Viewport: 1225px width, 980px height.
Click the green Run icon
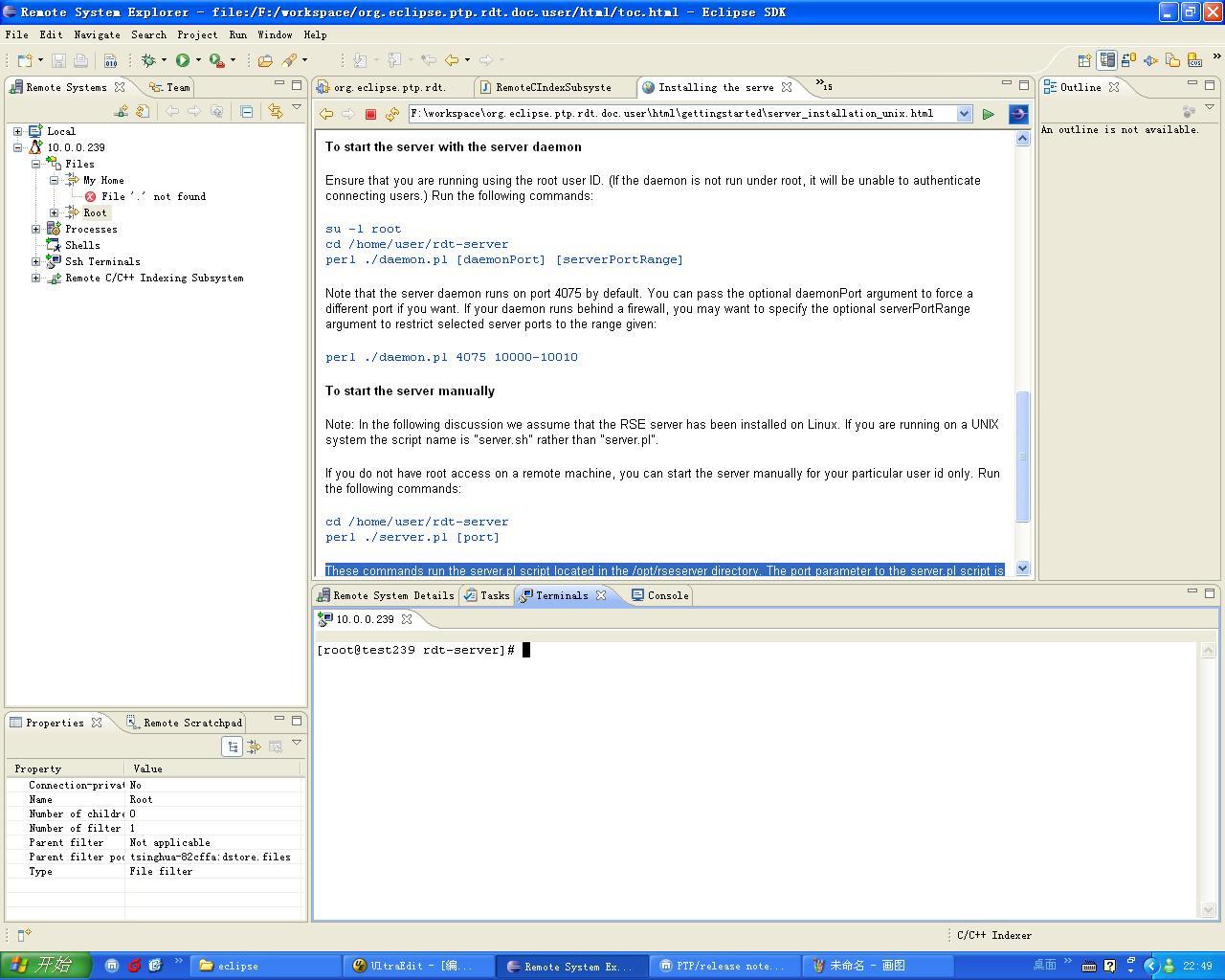coord(182,60)
